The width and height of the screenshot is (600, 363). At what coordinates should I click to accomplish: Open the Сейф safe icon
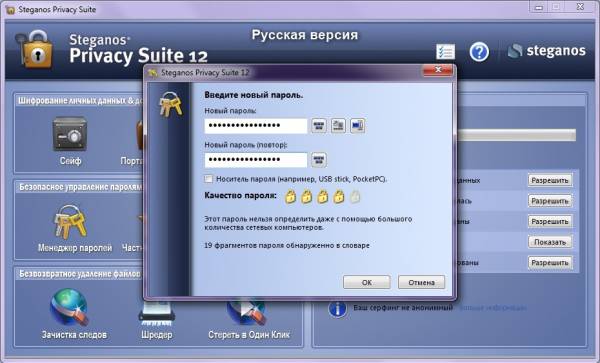[x=70, y=134]
